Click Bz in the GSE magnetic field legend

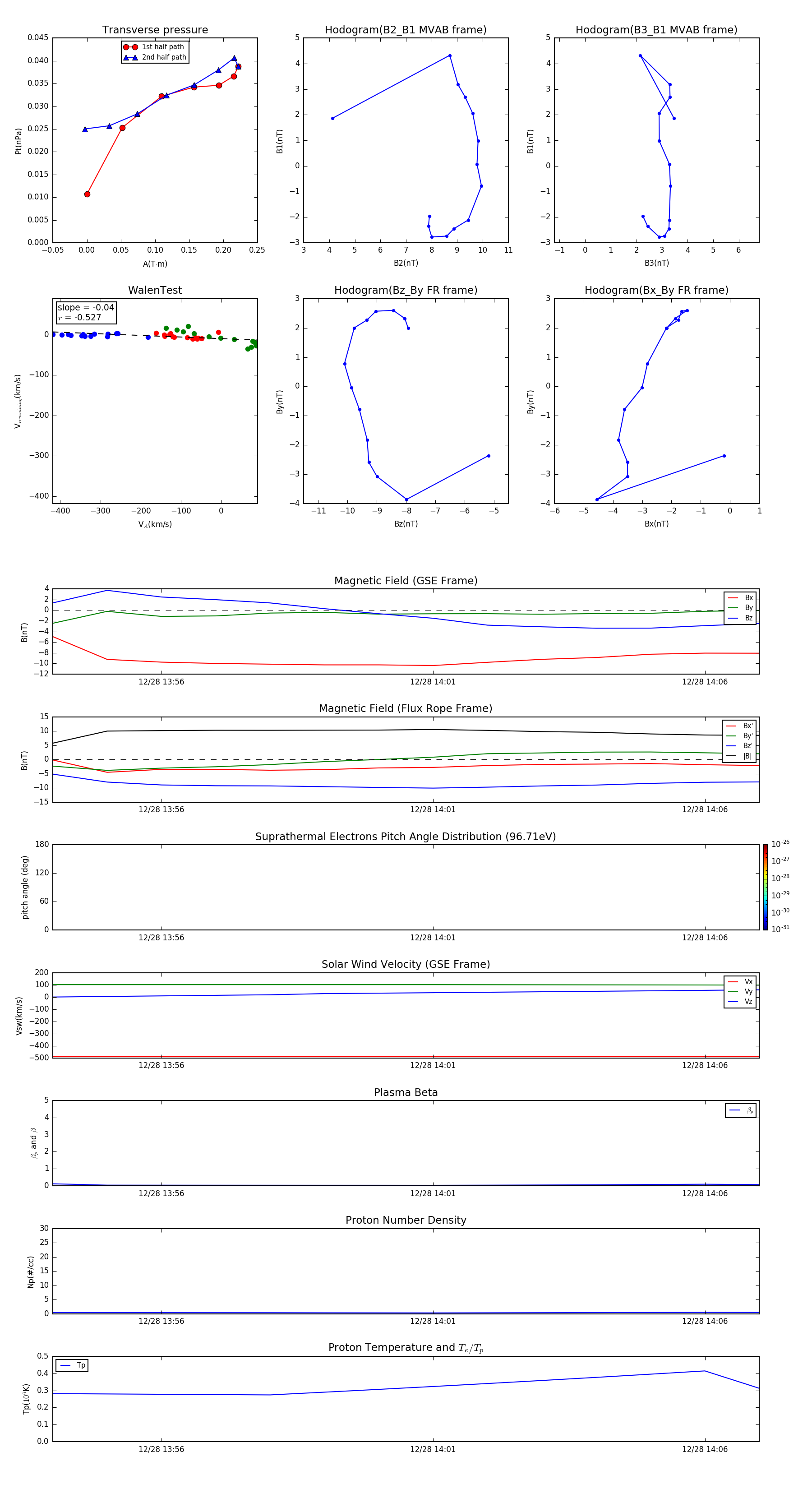tap(740, 618)
